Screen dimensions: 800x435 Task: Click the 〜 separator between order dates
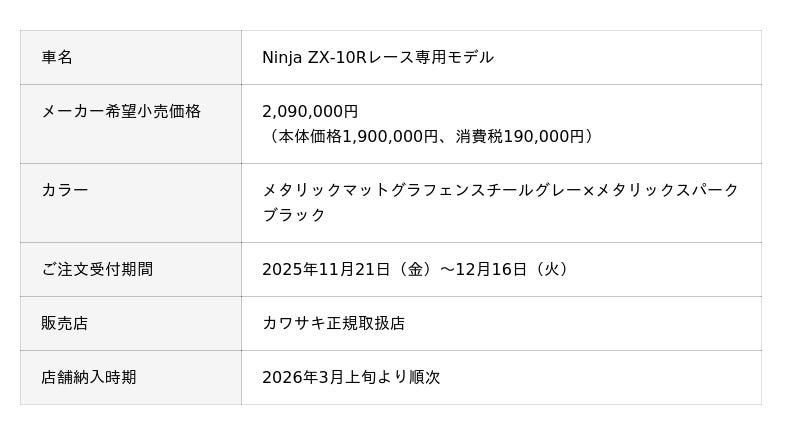(447, 270)
